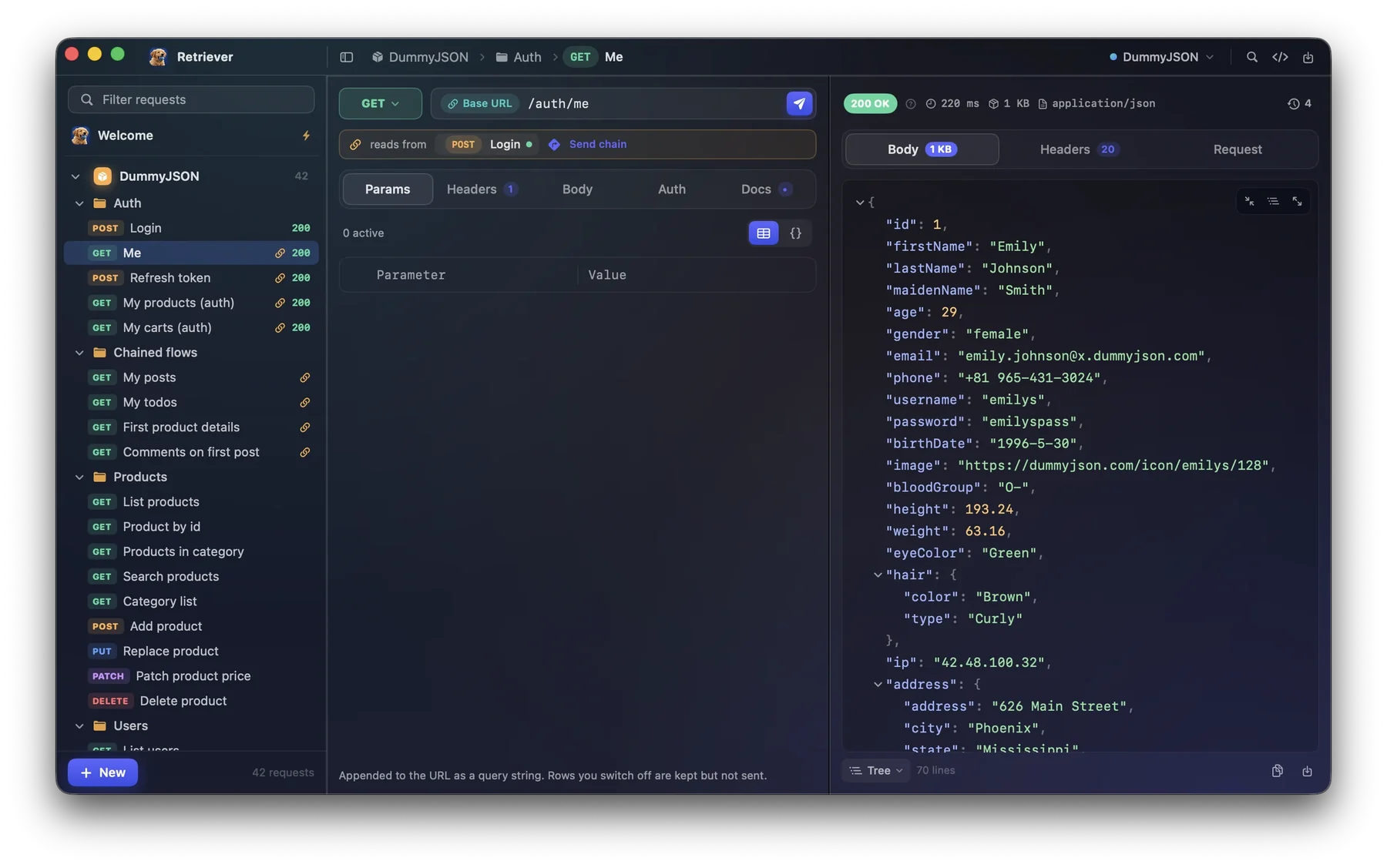This screenshot has height=868, width=1387.
Task: Open the search magnifier icon
Action: coord(1251,57)
